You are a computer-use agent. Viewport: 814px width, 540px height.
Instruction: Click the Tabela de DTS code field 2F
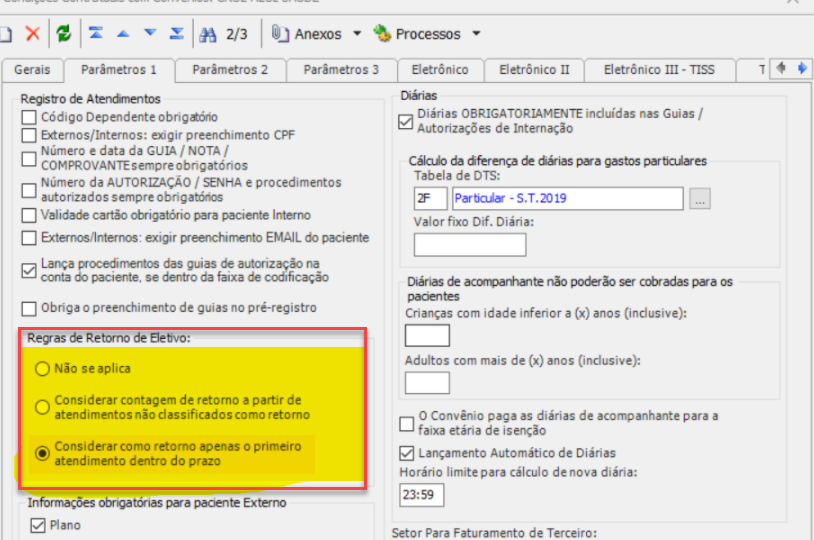coord(430,198)
